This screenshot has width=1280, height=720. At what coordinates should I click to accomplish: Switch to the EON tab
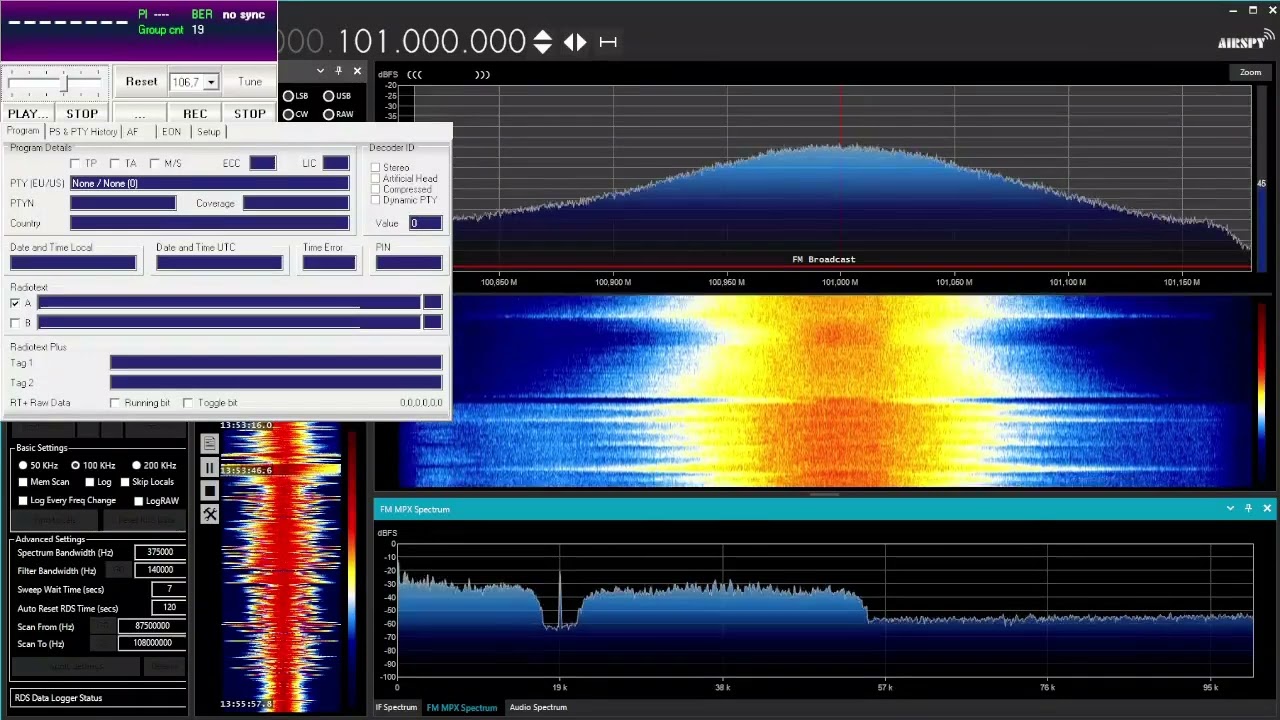point(171,132)
